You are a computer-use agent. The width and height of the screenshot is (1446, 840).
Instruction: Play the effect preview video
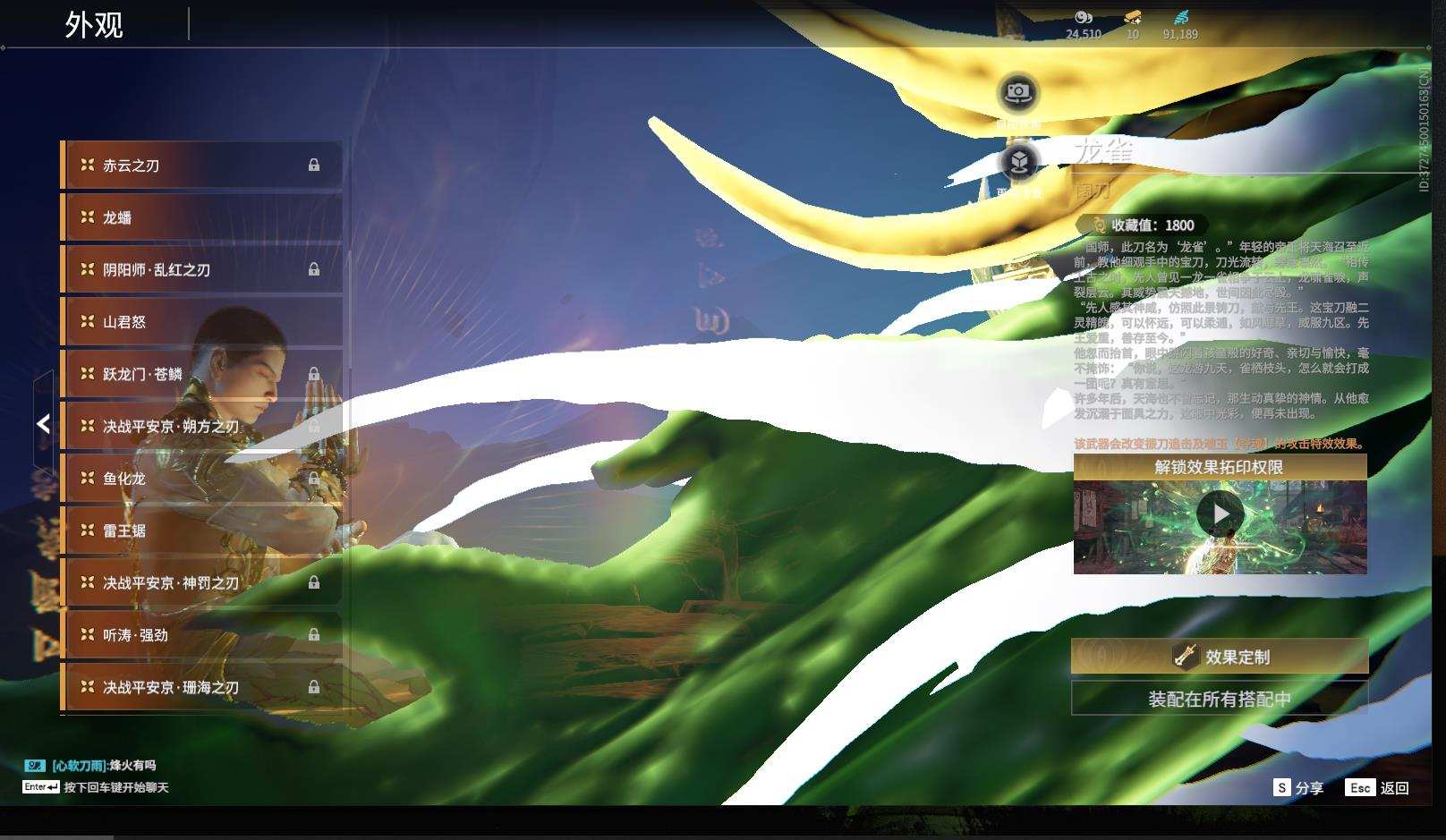(1220, 513)
